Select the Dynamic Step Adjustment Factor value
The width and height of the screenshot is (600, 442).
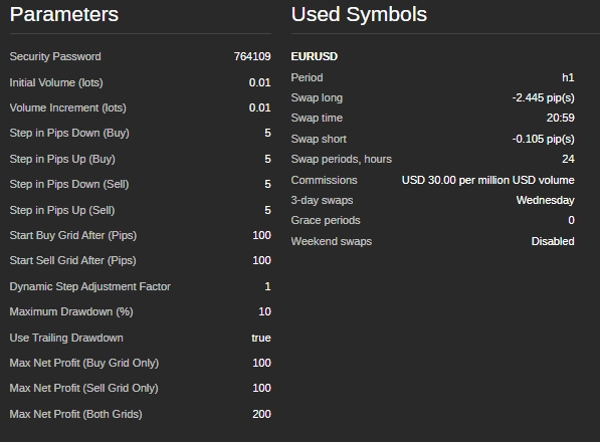click(267, 287)
